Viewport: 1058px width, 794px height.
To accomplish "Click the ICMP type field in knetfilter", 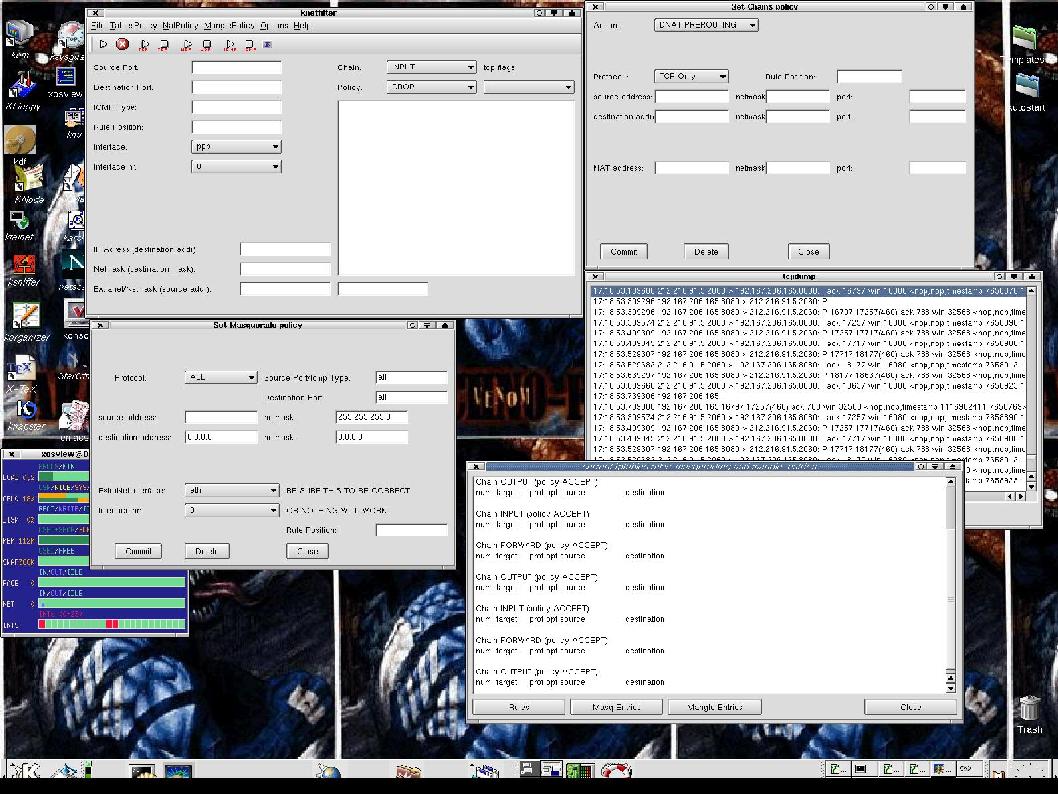I will point(236,107).
